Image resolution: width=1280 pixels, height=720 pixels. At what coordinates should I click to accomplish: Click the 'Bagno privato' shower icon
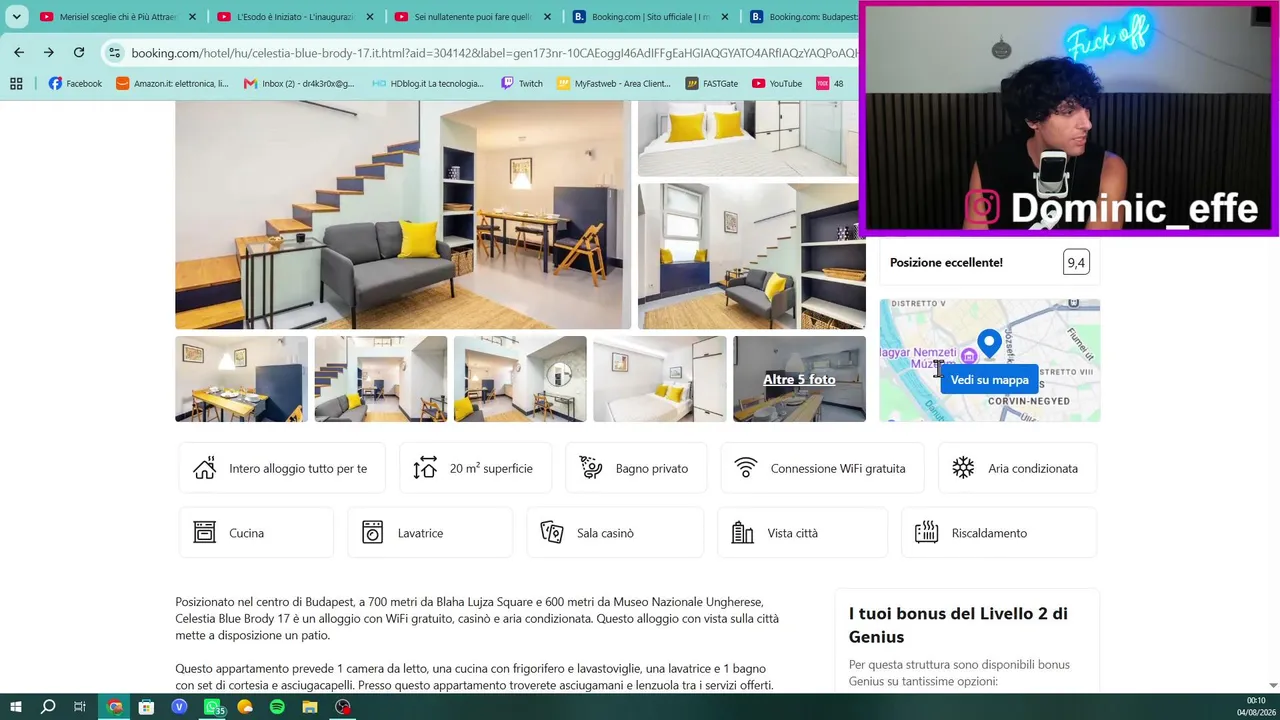[x=591, y=468]
